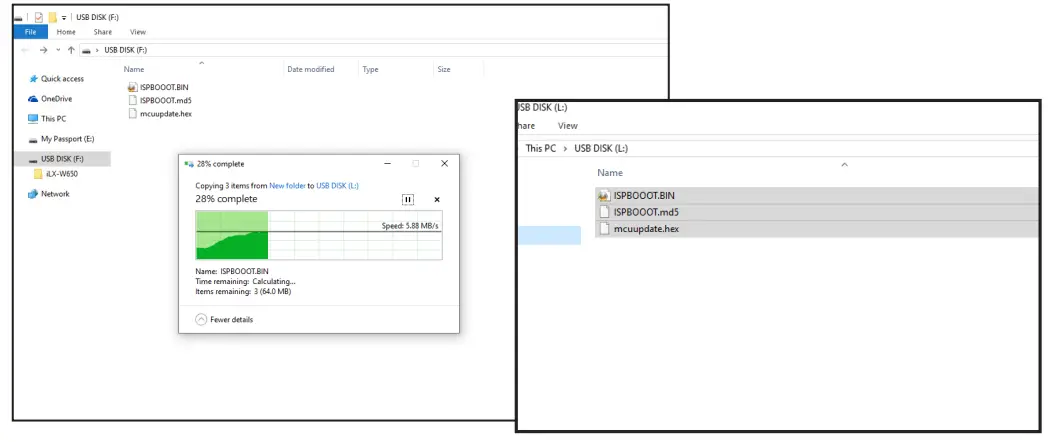Click the Forward navigation arrow
The image size is (1048, 442).
[43, 50]
